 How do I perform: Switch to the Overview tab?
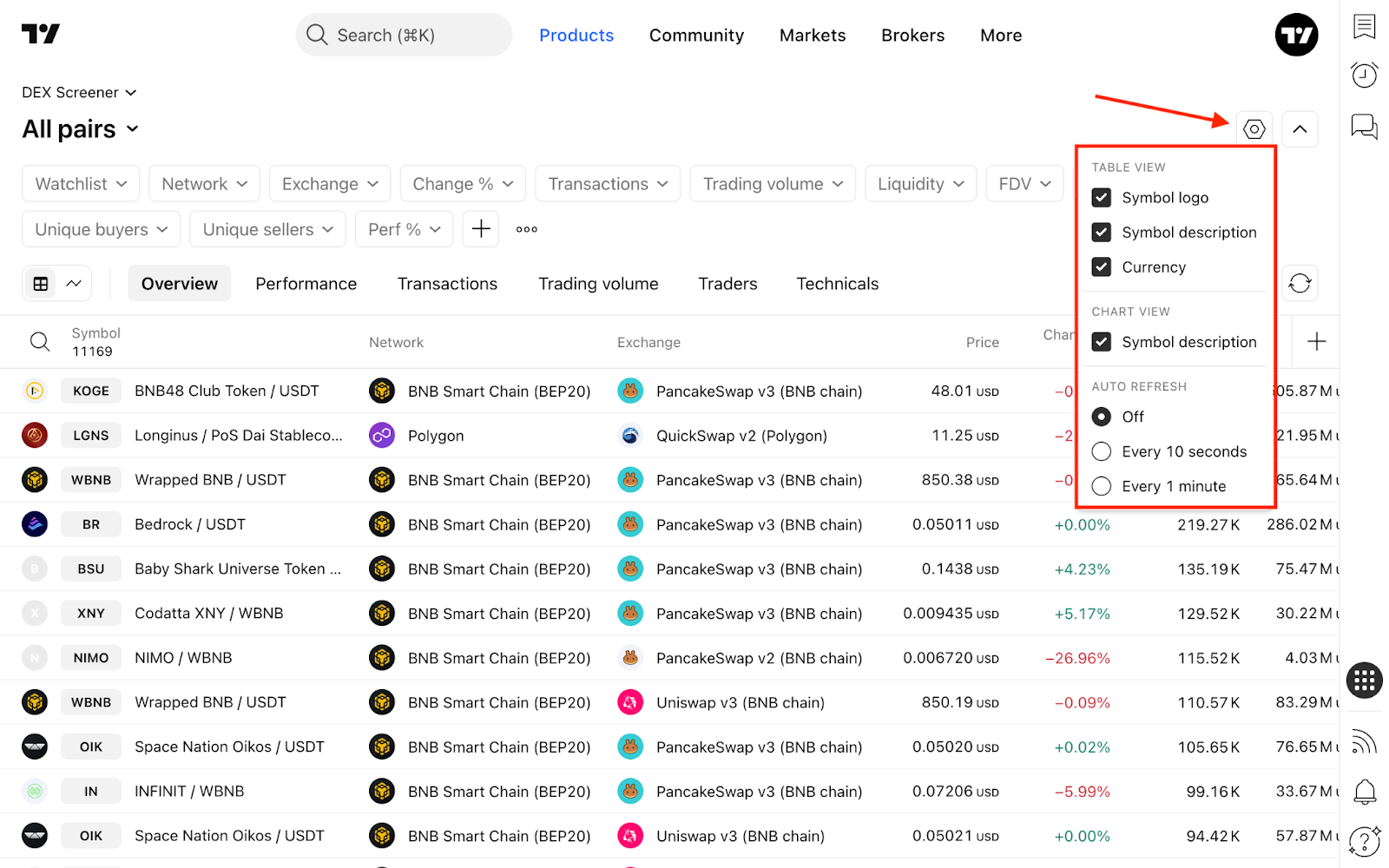(x=180, y=284)
